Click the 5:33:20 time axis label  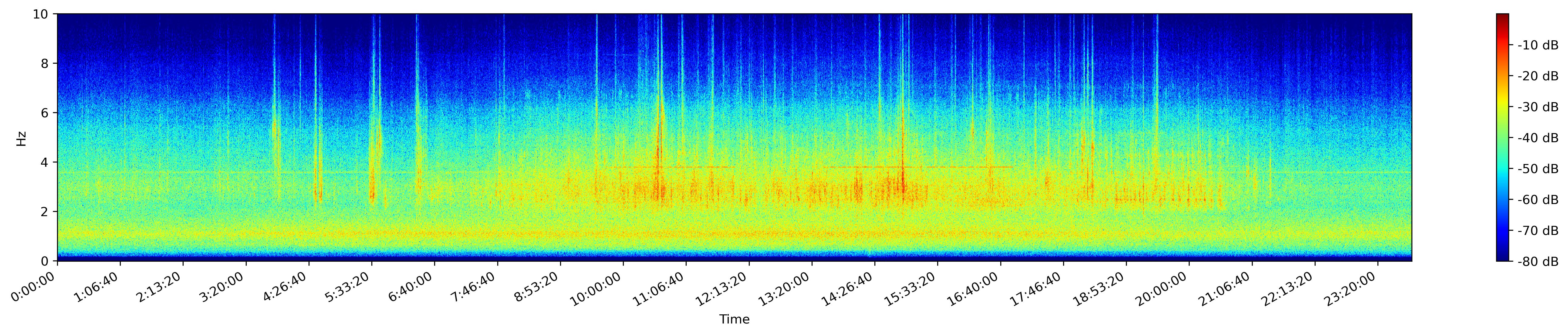click(x=348, y=288)
